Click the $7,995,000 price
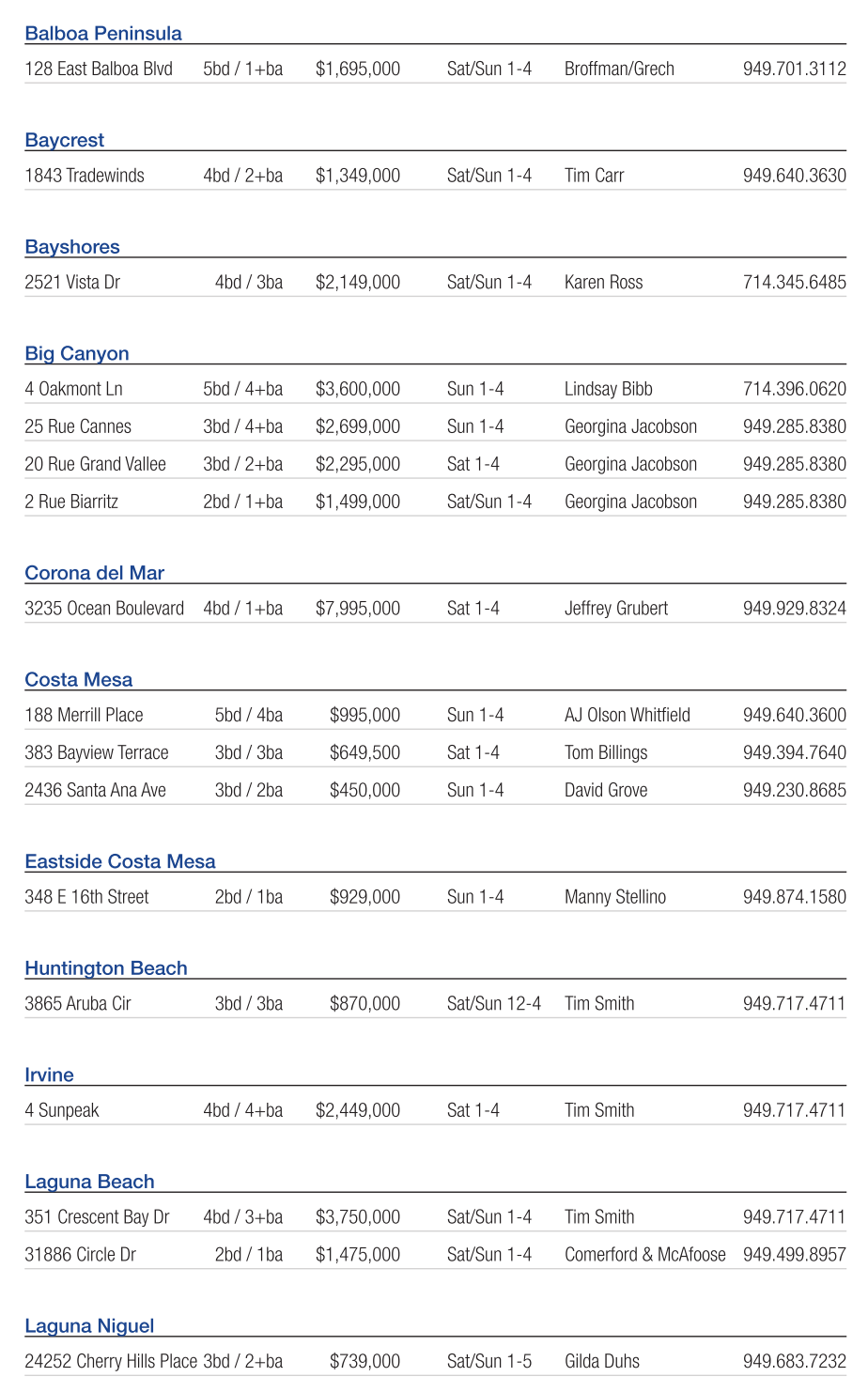Image resolution: width=868 pixels, height=1392 pixels. 358,609
